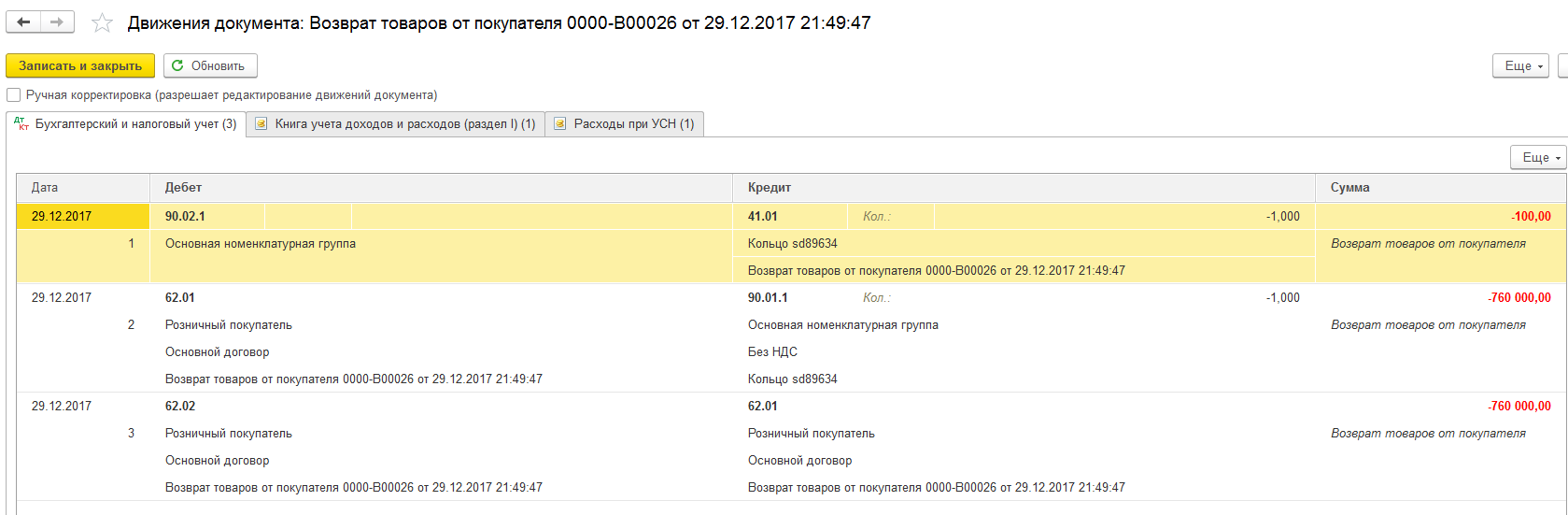Select the debit account 90.02.1 cell

(x=207, y=216)
